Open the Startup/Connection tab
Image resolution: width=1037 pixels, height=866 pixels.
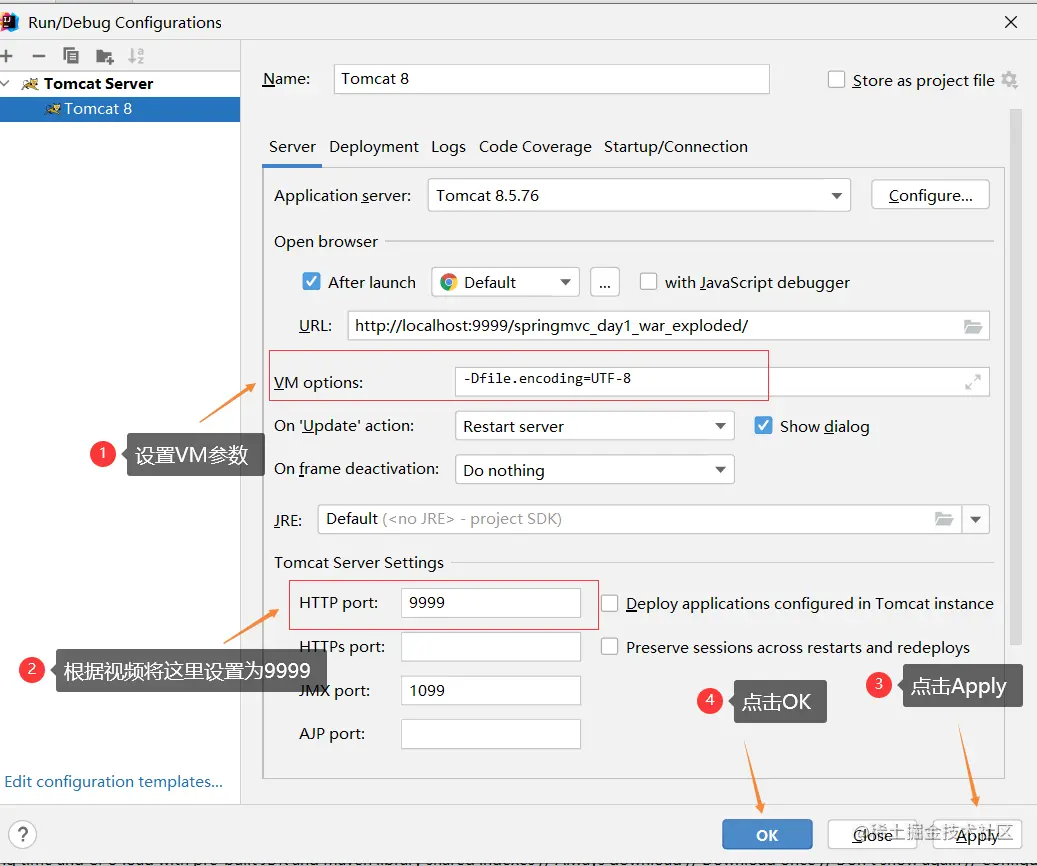tap(676, 147)
